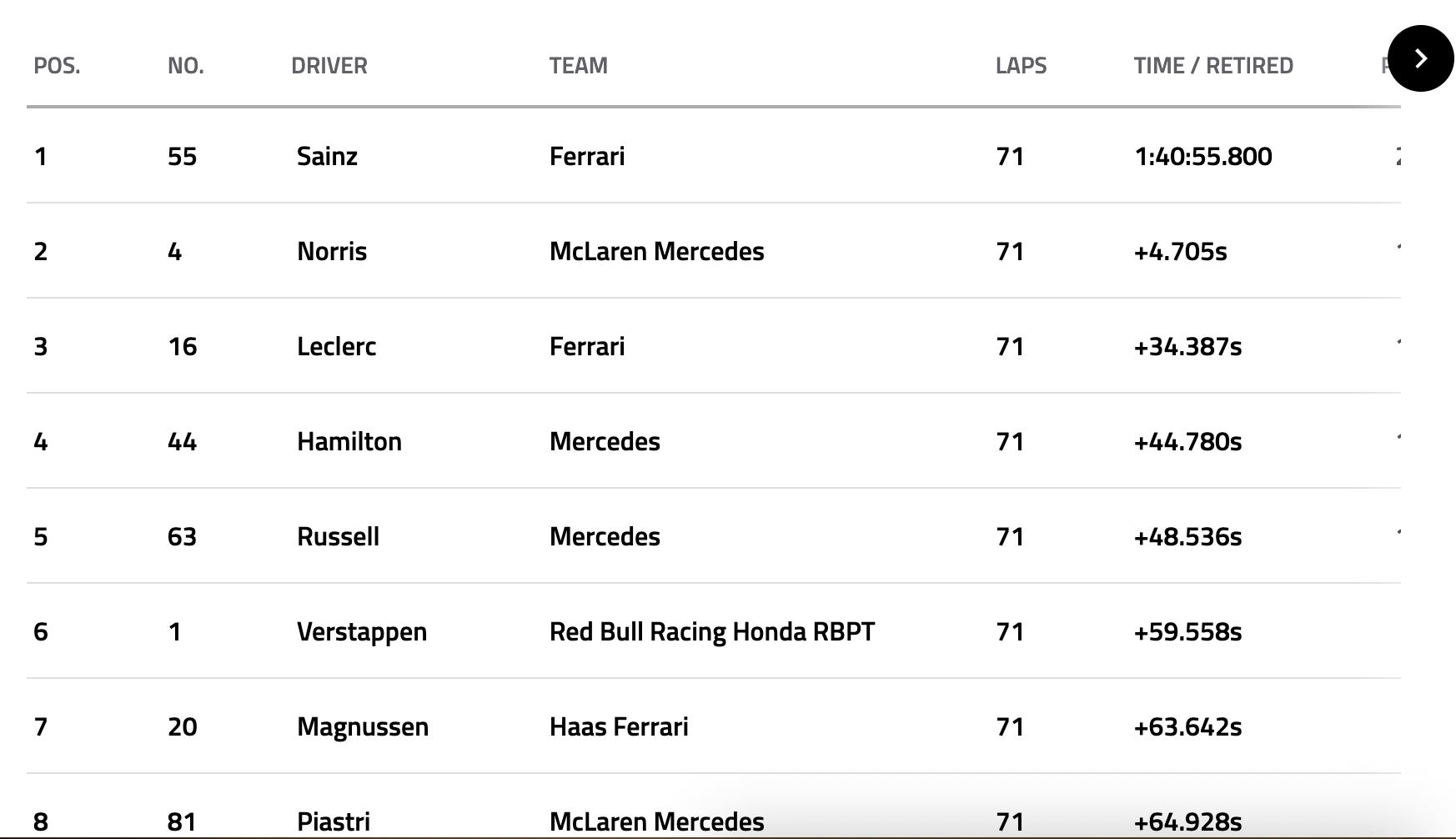Click the Haas Ferrari team name
This screenshot has width=1456, height=839.
[619, 727]
